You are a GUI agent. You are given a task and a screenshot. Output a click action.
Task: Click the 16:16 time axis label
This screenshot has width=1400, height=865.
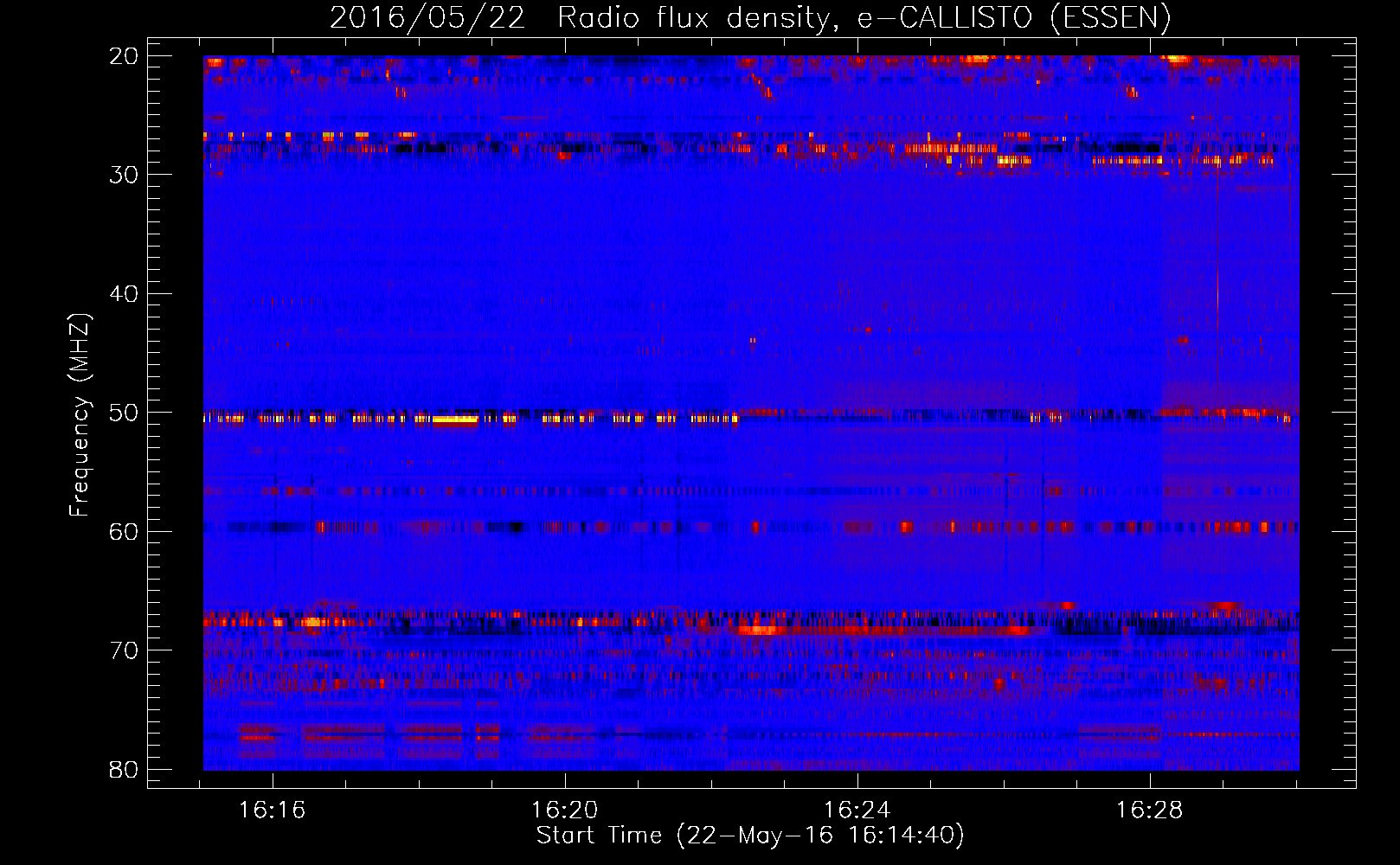pyautogui.click(x=273, y=811)
